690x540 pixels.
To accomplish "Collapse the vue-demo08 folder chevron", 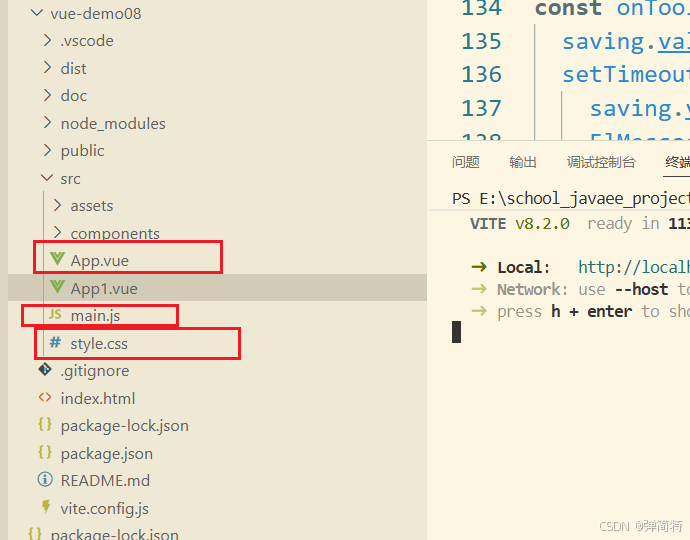I will click(37, 13).
